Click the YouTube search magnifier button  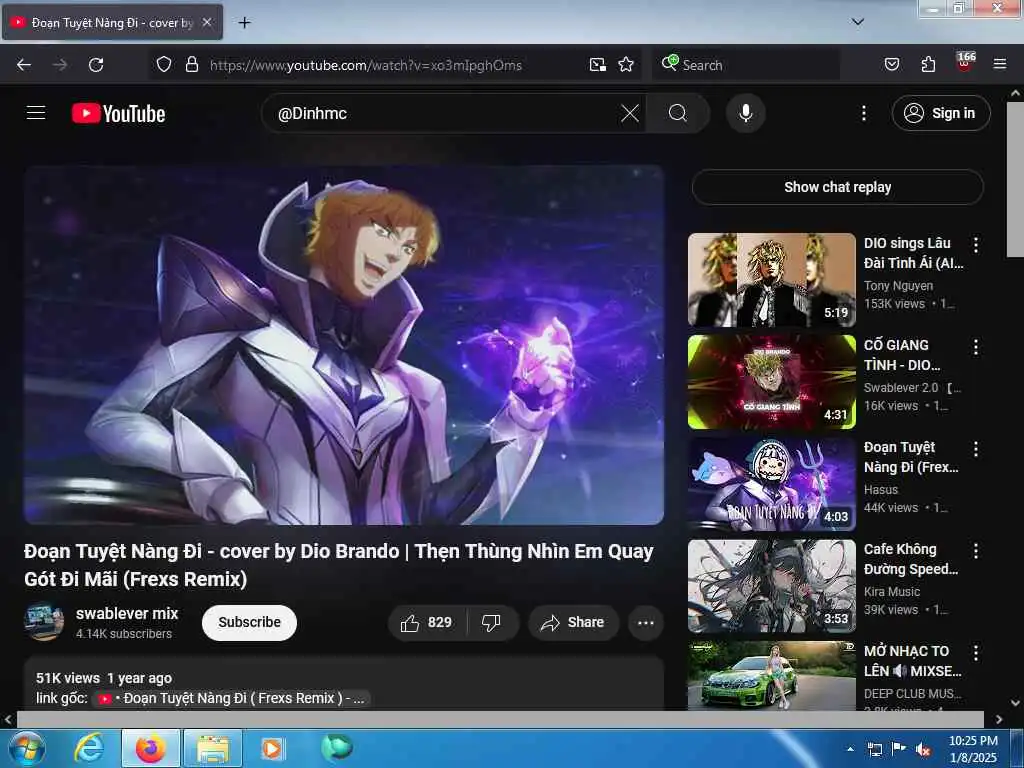pos(678,113)
